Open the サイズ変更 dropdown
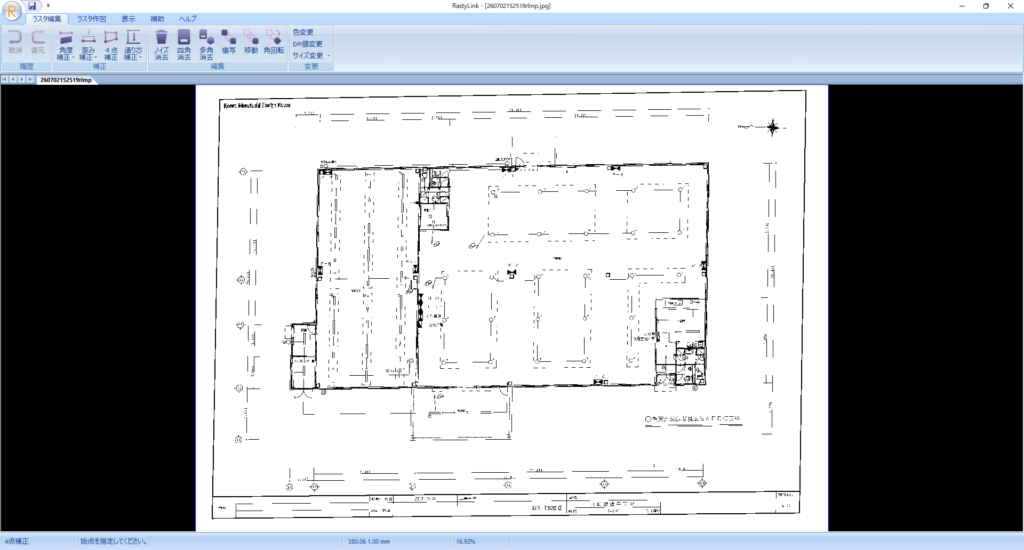Image resolution: width=1024 pixels, height=550 pixels. pos(311,56)
